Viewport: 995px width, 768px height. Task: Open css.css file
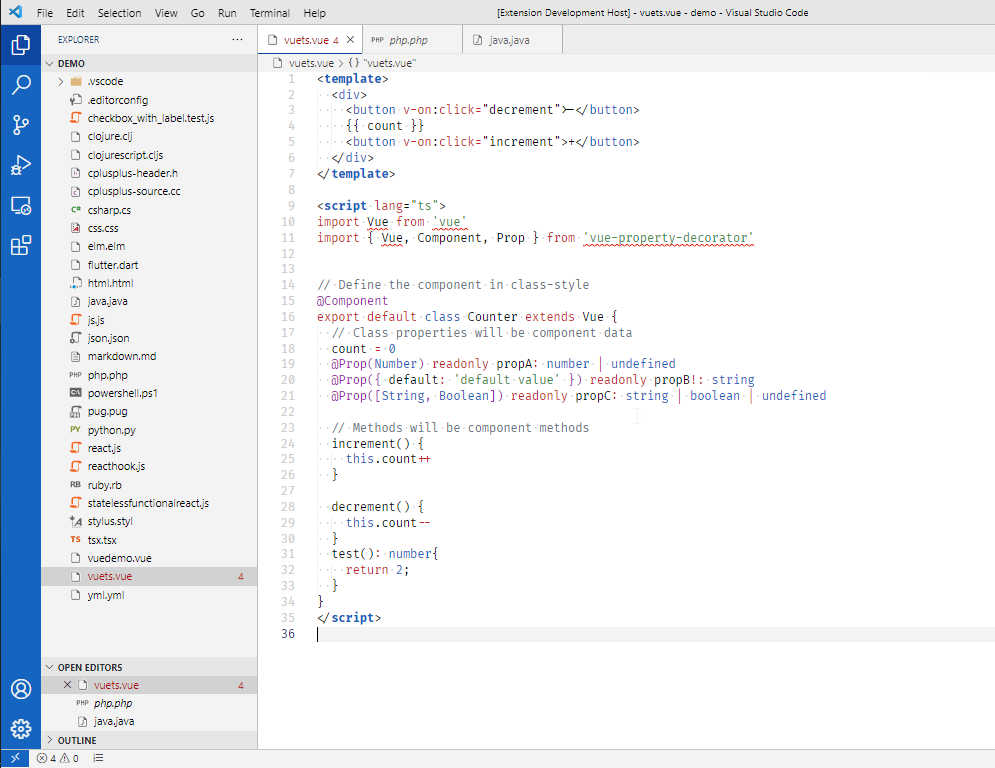tap(149, 228)
